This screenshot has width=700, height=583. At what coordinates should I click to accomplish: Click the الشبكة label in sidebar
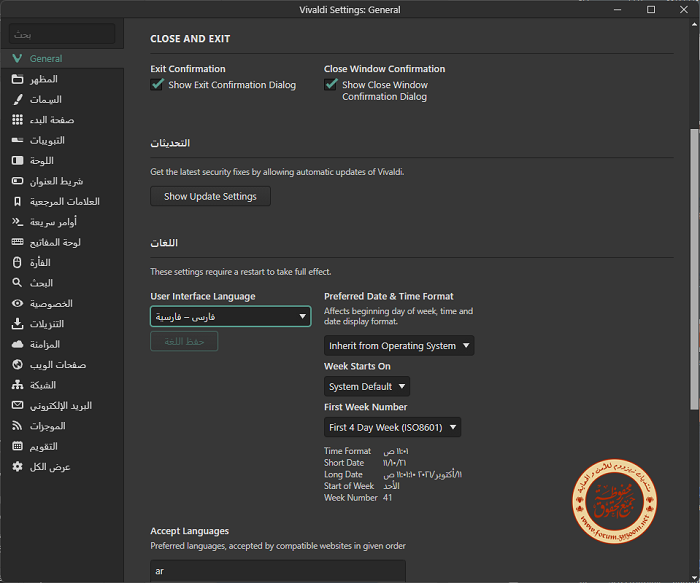point(43,385)
